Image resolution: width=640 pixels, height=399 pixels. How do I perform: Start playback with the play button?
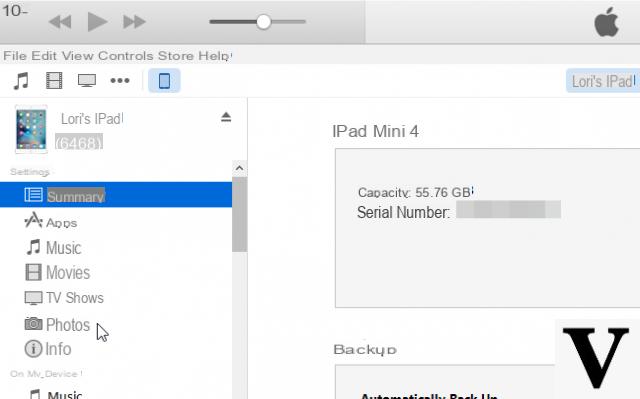click(97, 21)
